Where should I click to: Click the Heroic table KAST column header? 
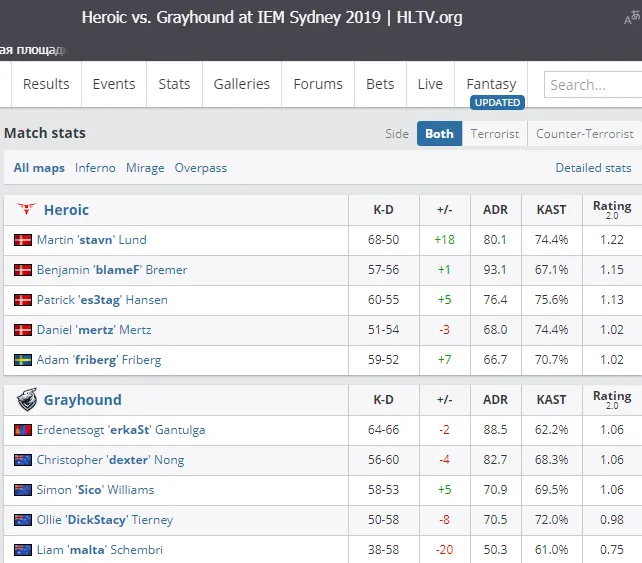[552, 210]
